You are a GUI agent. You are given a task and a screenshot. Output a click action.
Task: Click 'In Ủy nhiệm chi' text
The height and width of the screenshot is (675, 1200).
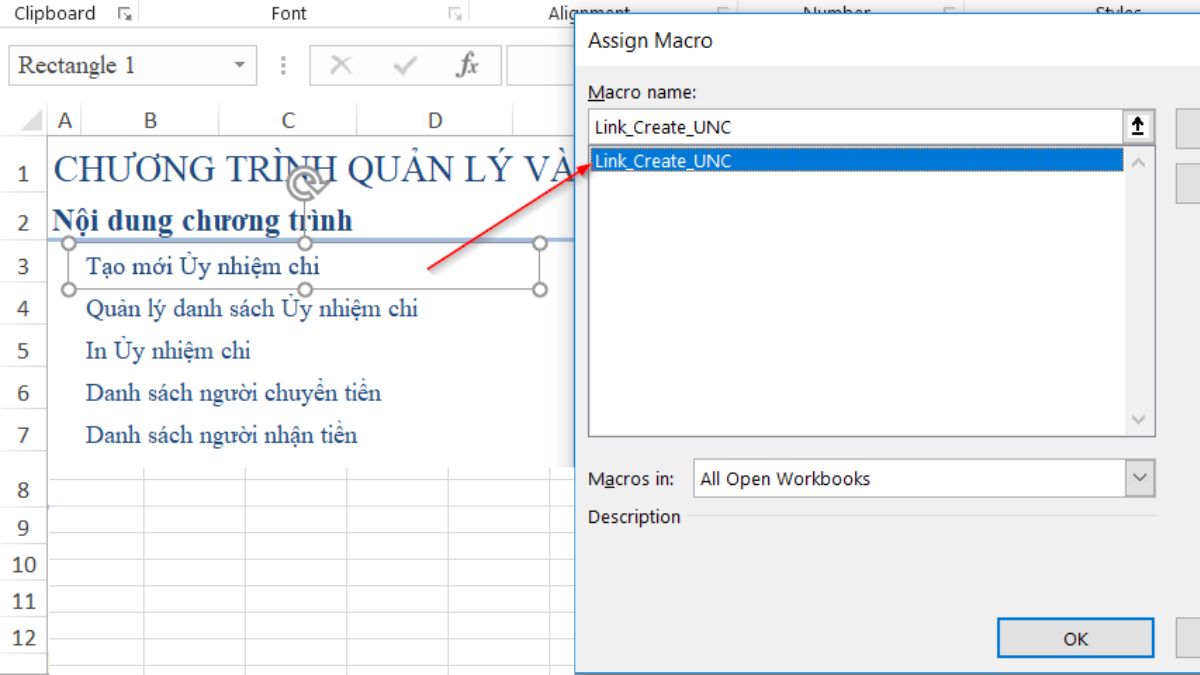(x=168, y=351)
